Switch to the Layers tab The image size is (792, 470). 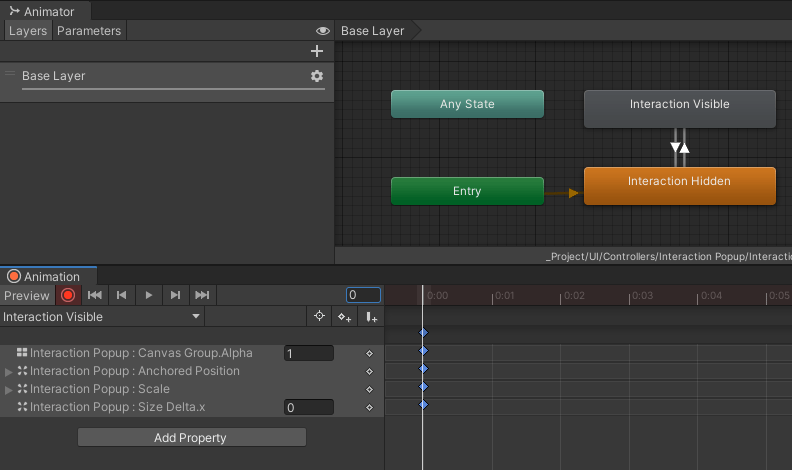point(28,31)
